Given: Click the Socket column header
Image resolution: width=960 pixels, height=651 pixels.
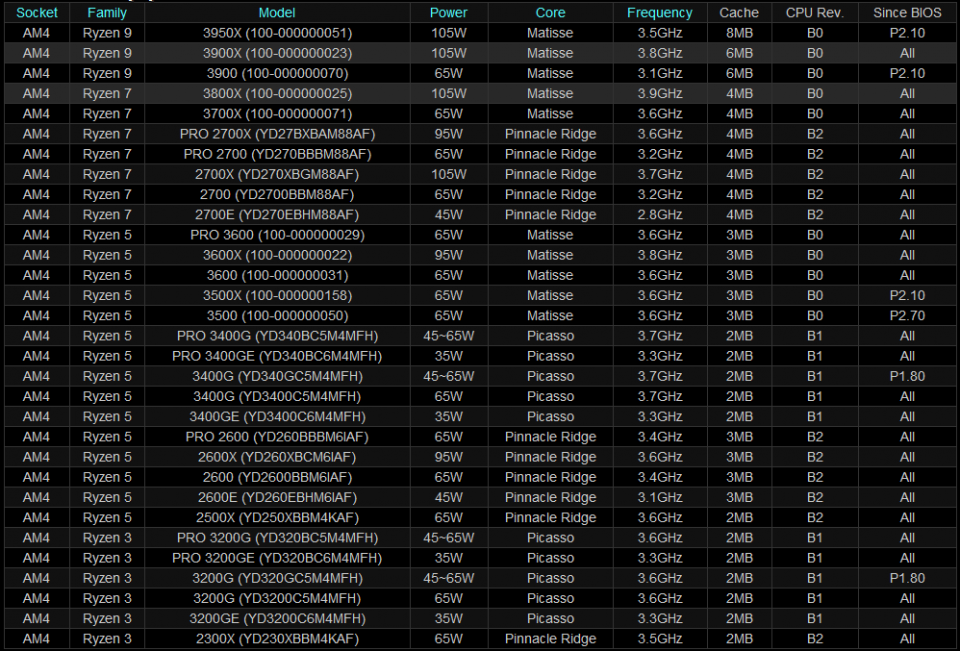Looking at the screenshot, I should [37, 13].
